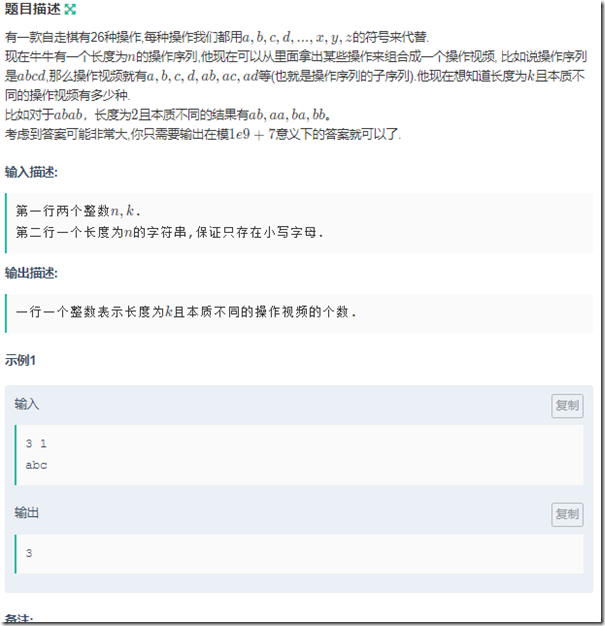The width and height of the screenshot is (605, 626).
Task: Click the sample input string "abc"
Action: point(36,465)
